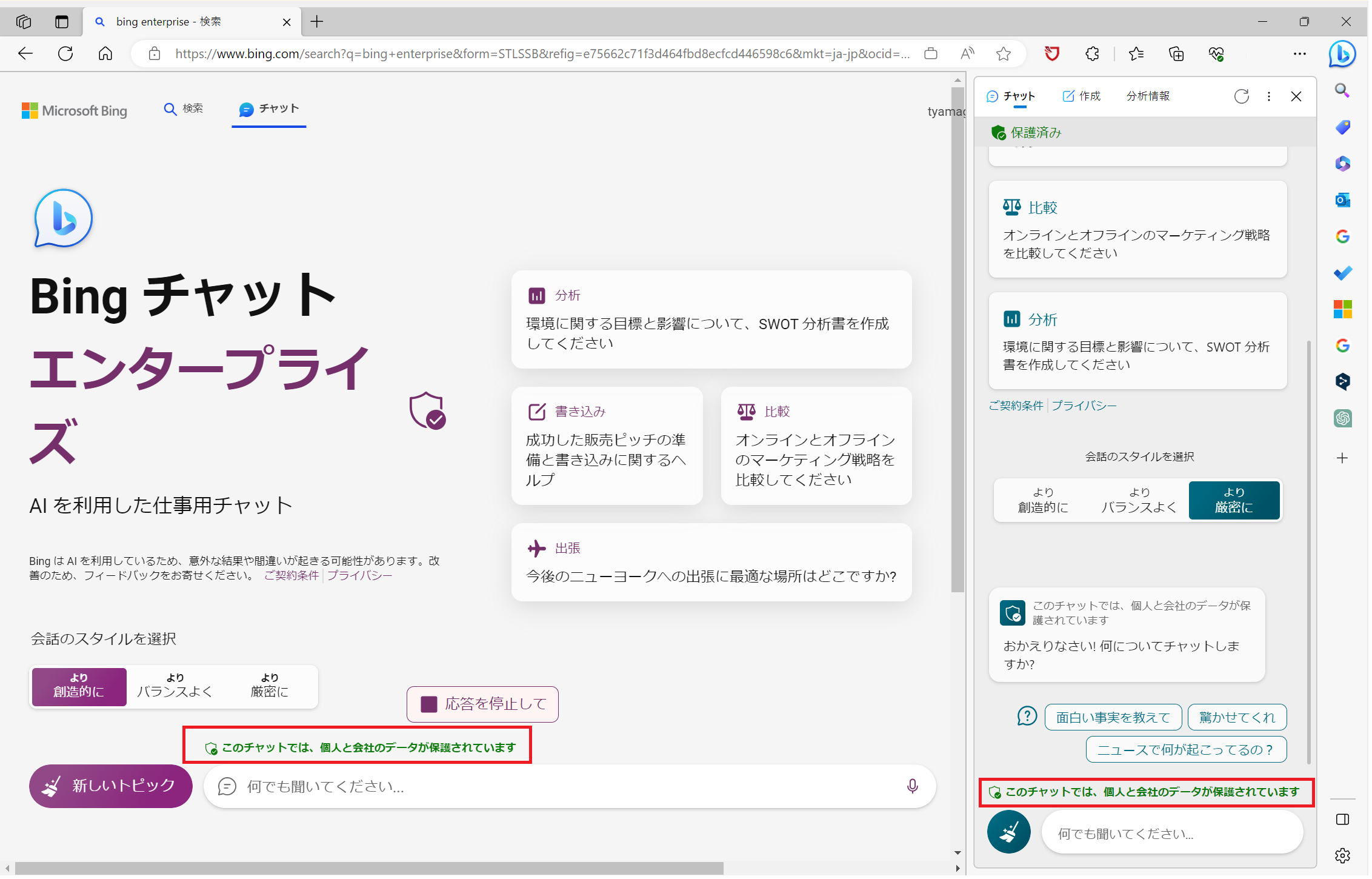Switch to main page チャット tab
Screen dimensions: 1372x879
tap(268, 109)
